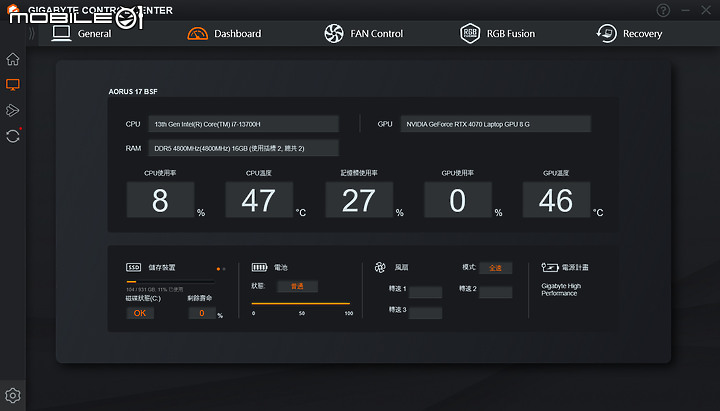Click the SSD usage progress bar
Image resolution: width=720 pixels, height=411 pixels.
tap(170, 282)
